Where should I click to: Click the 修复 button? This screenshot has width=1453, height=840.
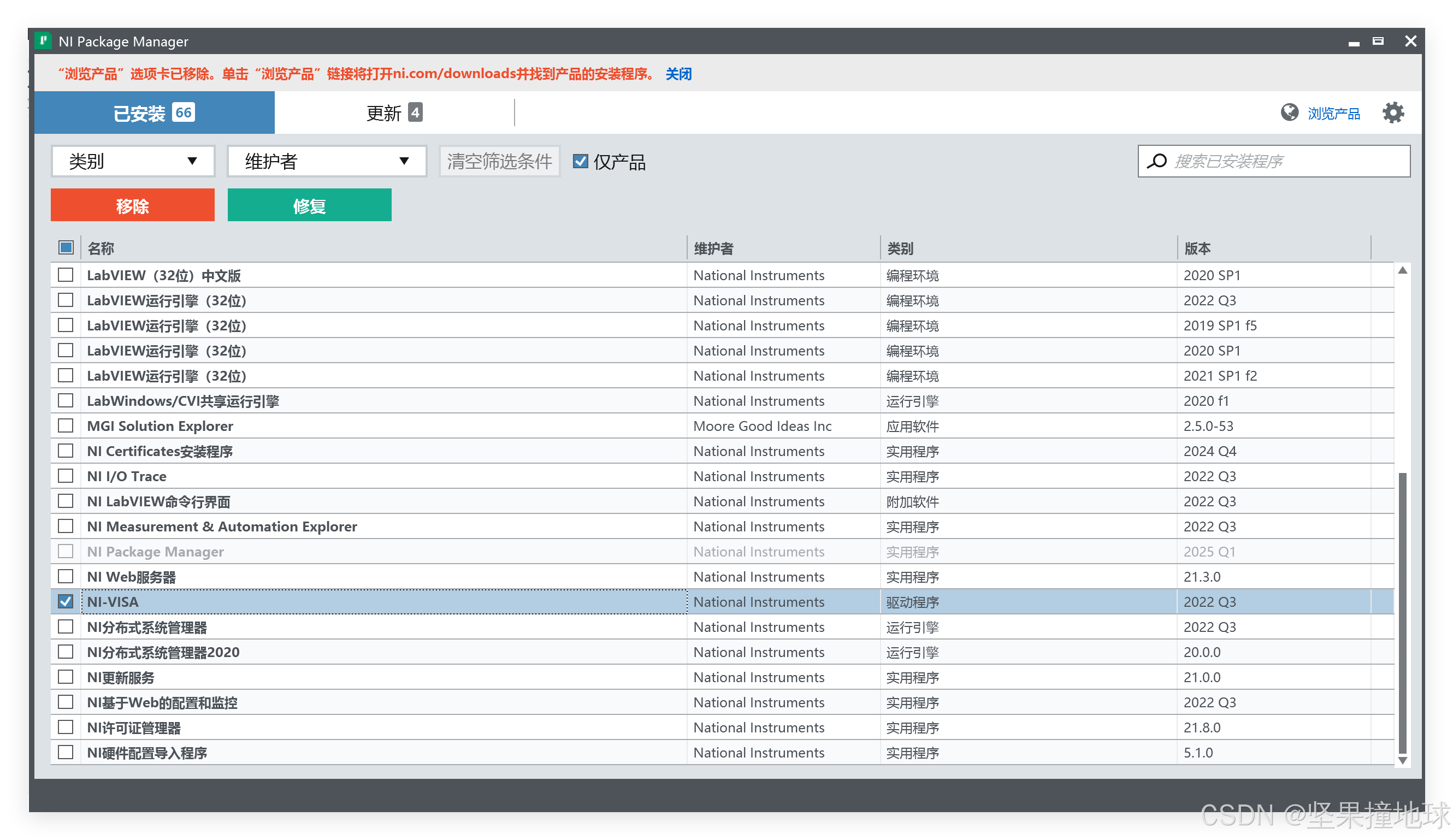(309, 205)
